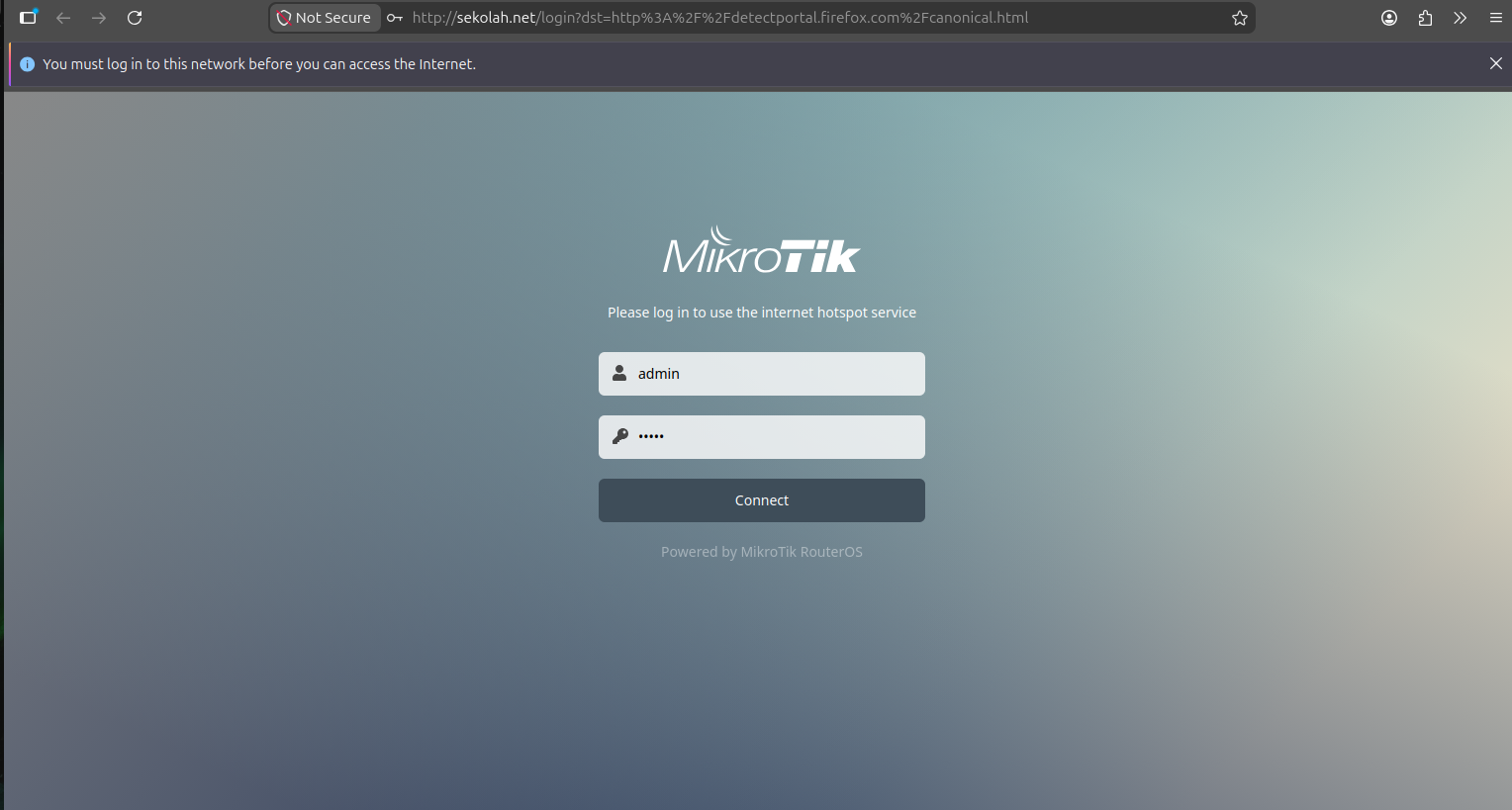The image size is (1512, 810).
Task: Open the Firefox account menu
Action: 1389,18
